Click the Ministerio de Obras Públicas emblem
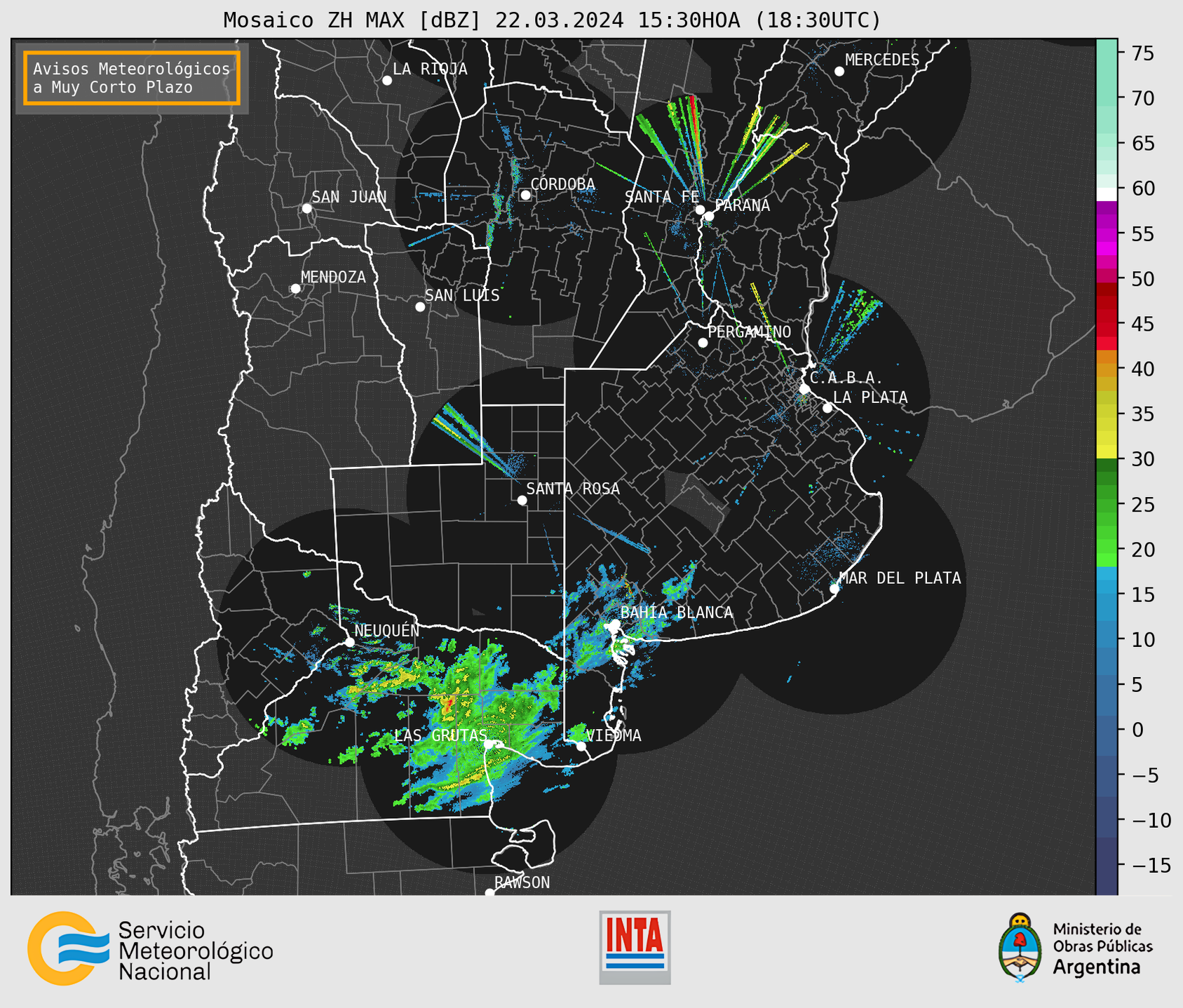Screen dimensions: 1183x1008 [x=1020, y=947]
